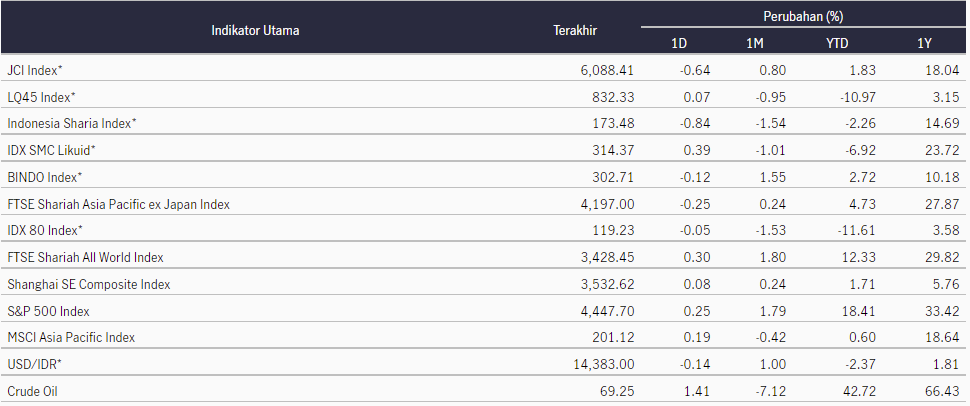Click the LQ45 Index* row label
This screenshot has width=970, height=406.
[x=41, y=97]
